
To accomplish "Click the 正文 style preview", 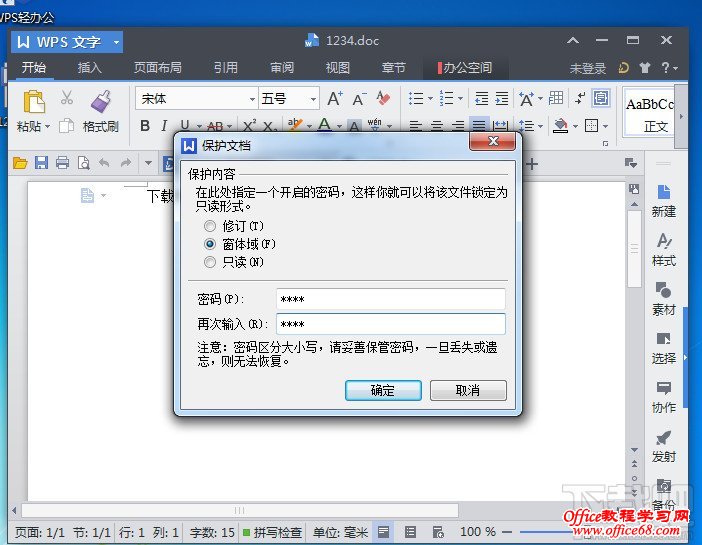I will pyautogui.click(x=650, y=114).
